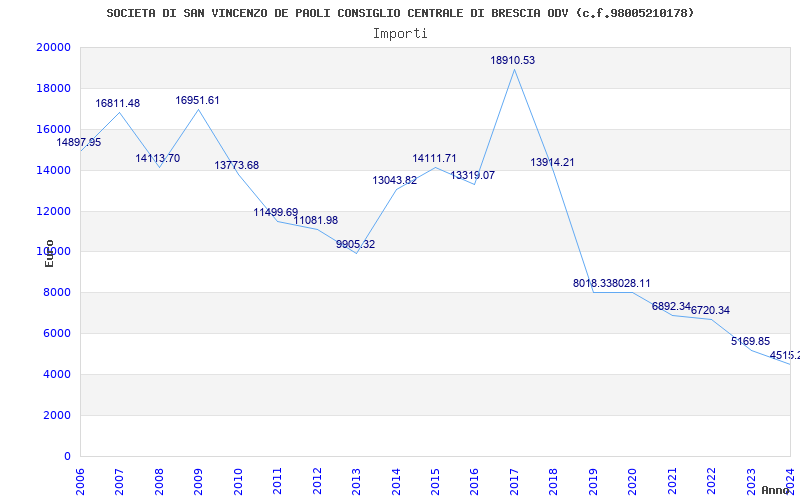The image size is (800, 500).
Task: Click the data label 14113.70
Action: coord(158,158)
